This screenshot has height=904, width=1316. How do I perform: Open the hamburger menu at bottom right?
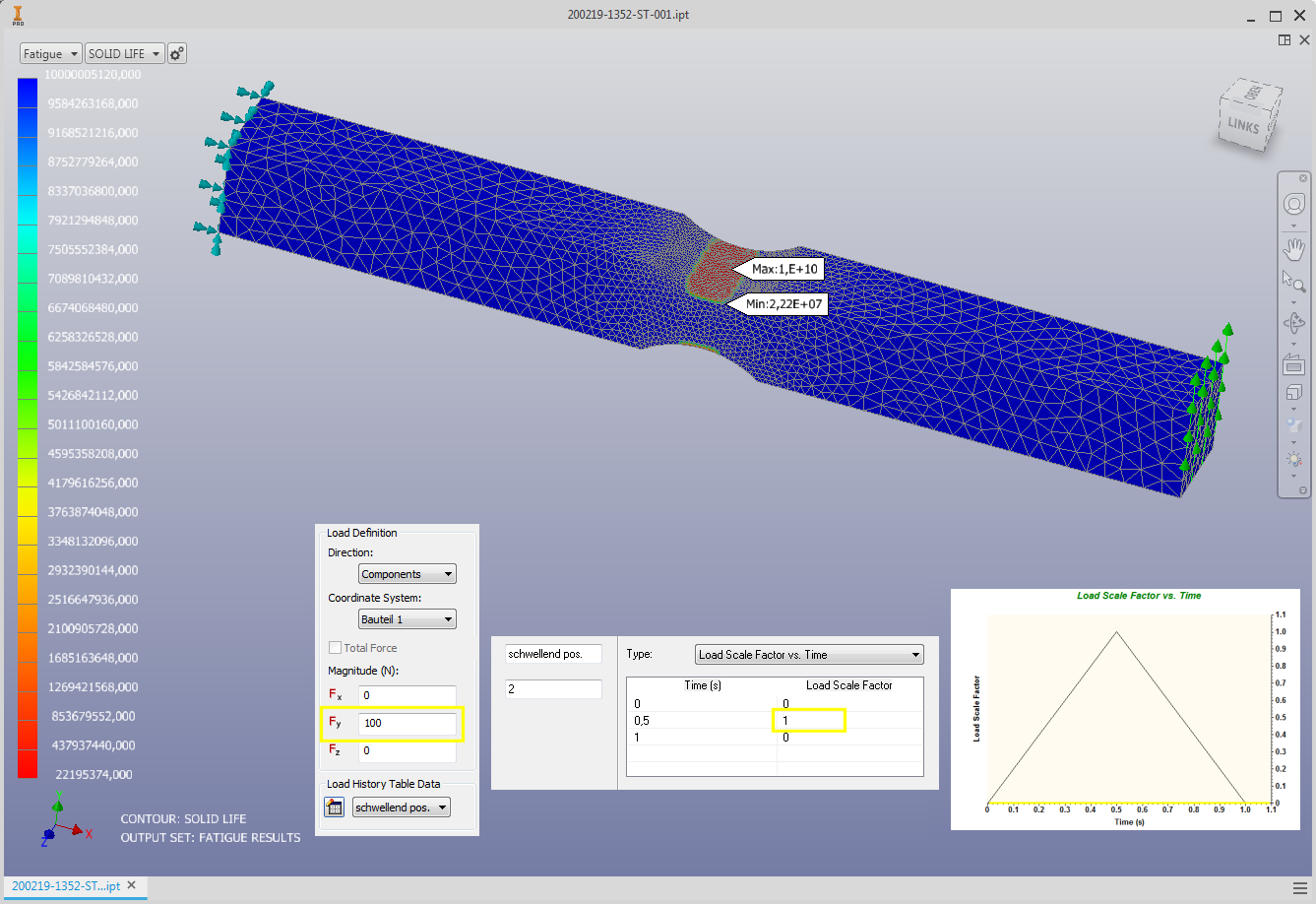coord(1300,887)
